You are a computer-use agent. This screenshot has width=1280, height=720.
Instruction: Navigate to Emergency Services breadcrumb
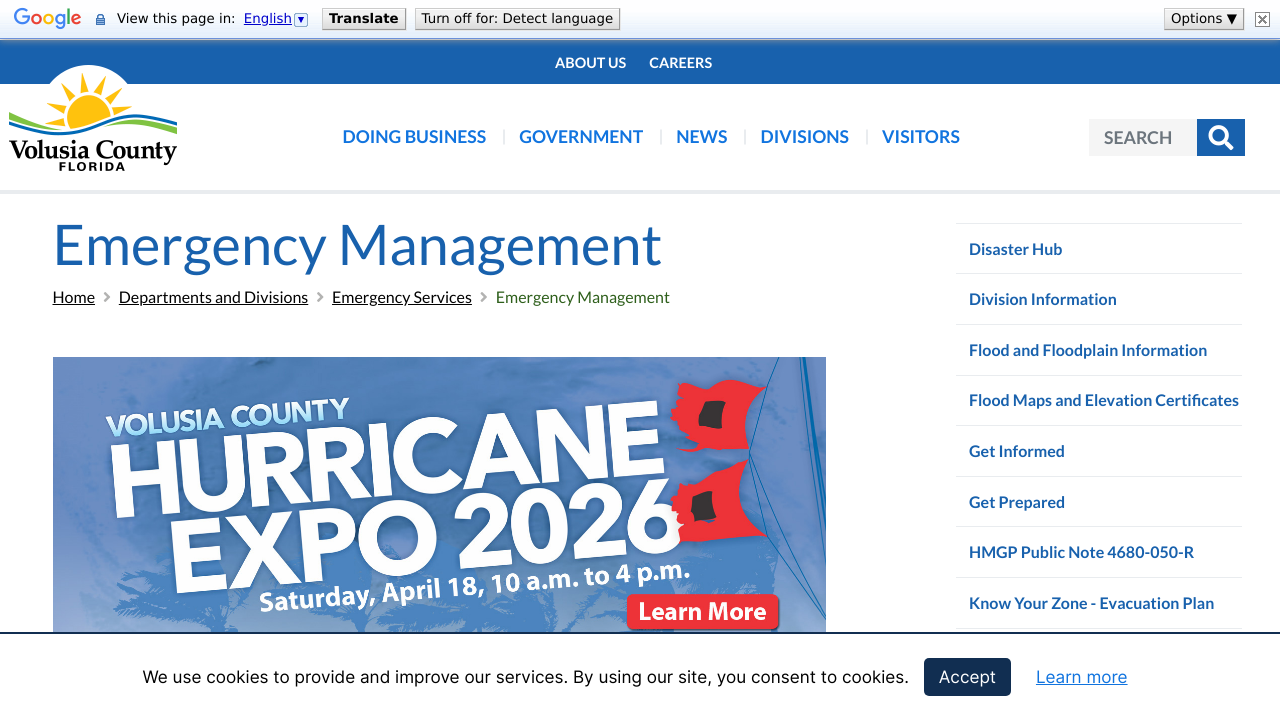pos(401,296)
